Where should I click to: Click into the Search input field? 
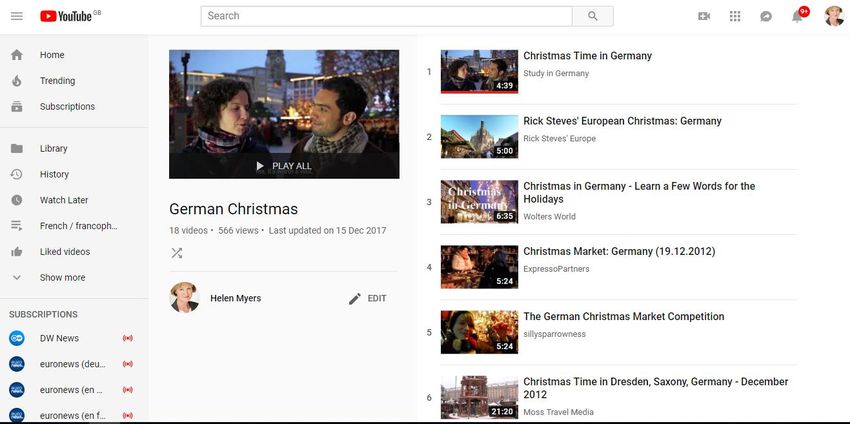pyautogui.click(x=387, y=16)
